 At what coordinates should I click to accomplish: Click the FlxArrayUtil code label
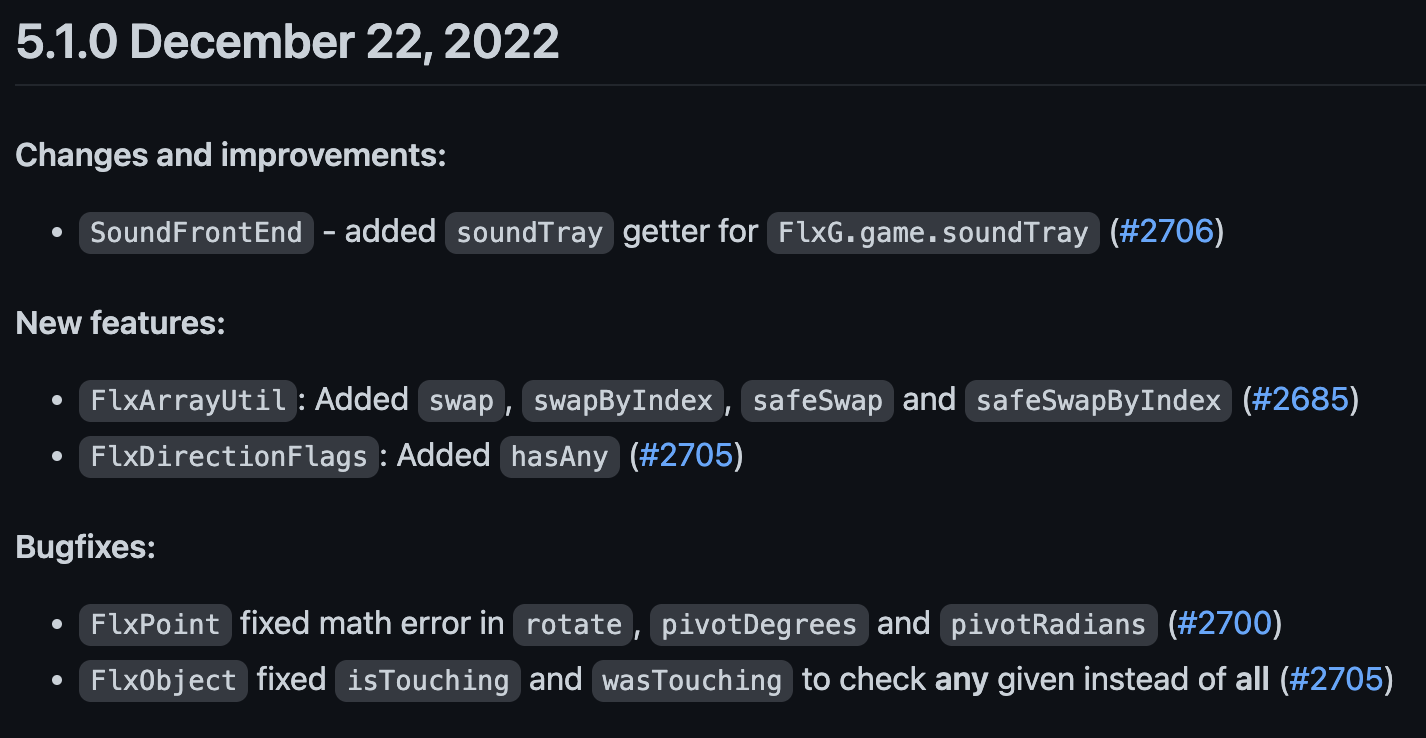click(x=188, y=400)
